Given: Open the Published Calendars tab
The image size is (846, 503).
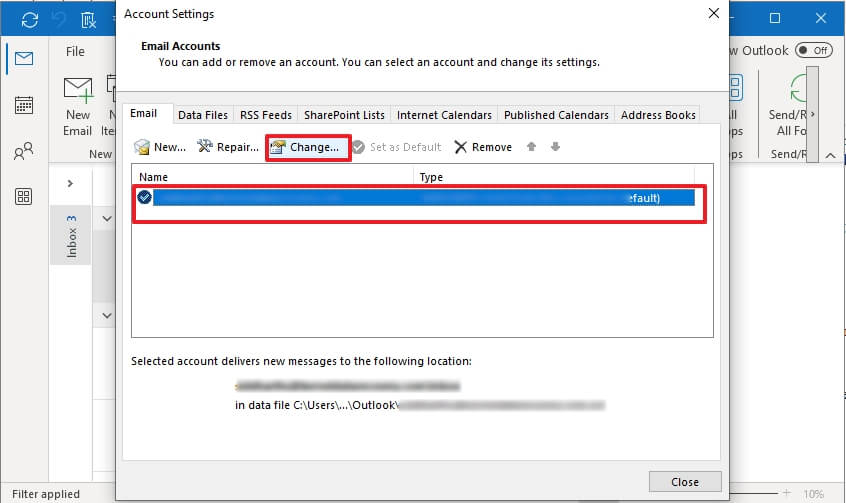Looking at the screenshot, I should click(x=556, y=115).
